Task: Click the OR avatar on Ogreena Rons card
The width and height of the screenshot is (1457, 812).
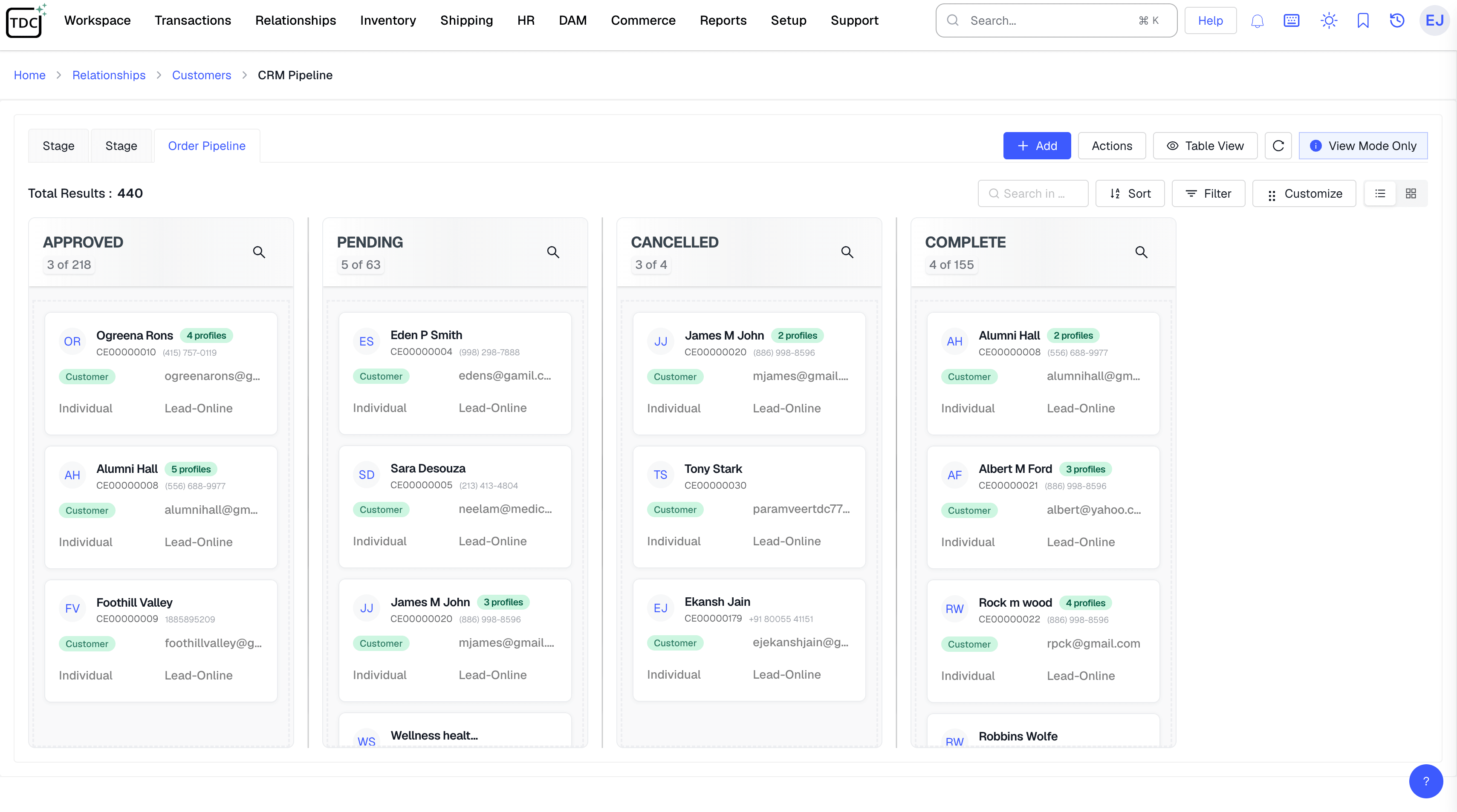Action: 72,342
